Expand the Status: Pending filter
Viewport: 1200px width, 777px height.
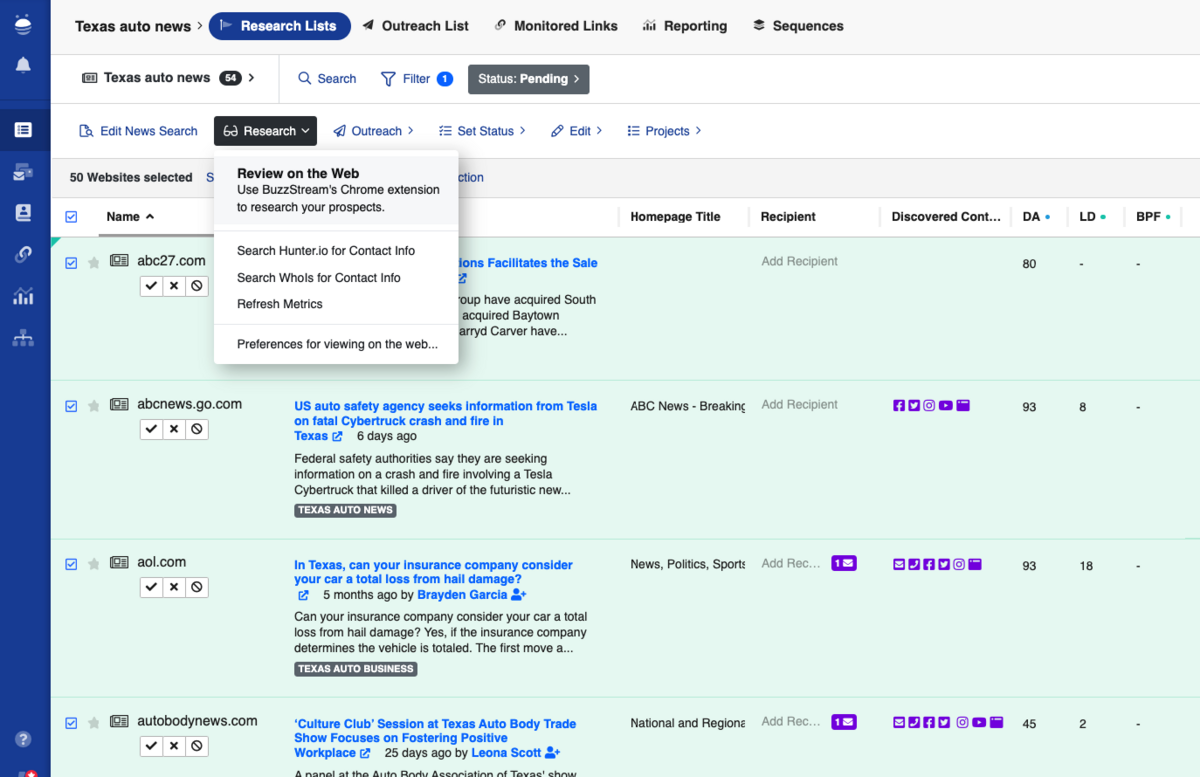tap(528, 79)
